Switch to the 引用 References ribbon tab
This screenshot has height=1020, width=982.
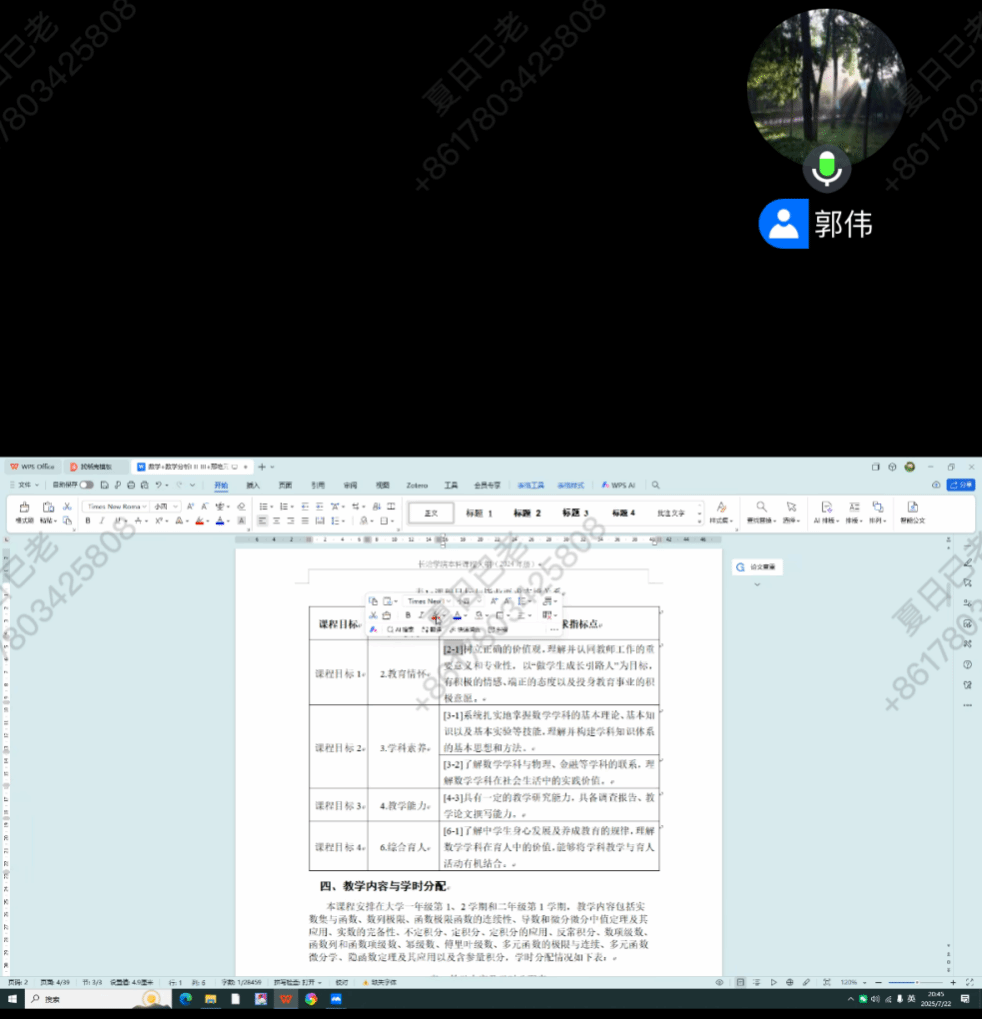pos(317,485)
